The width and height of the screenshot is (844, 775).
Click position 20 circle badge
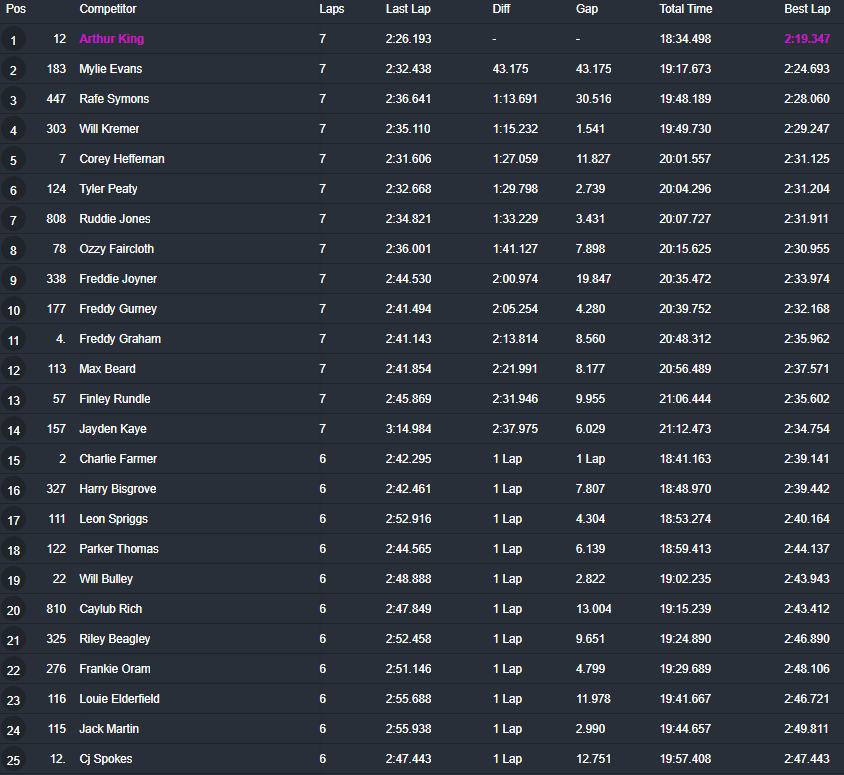(x=14, y=610)
